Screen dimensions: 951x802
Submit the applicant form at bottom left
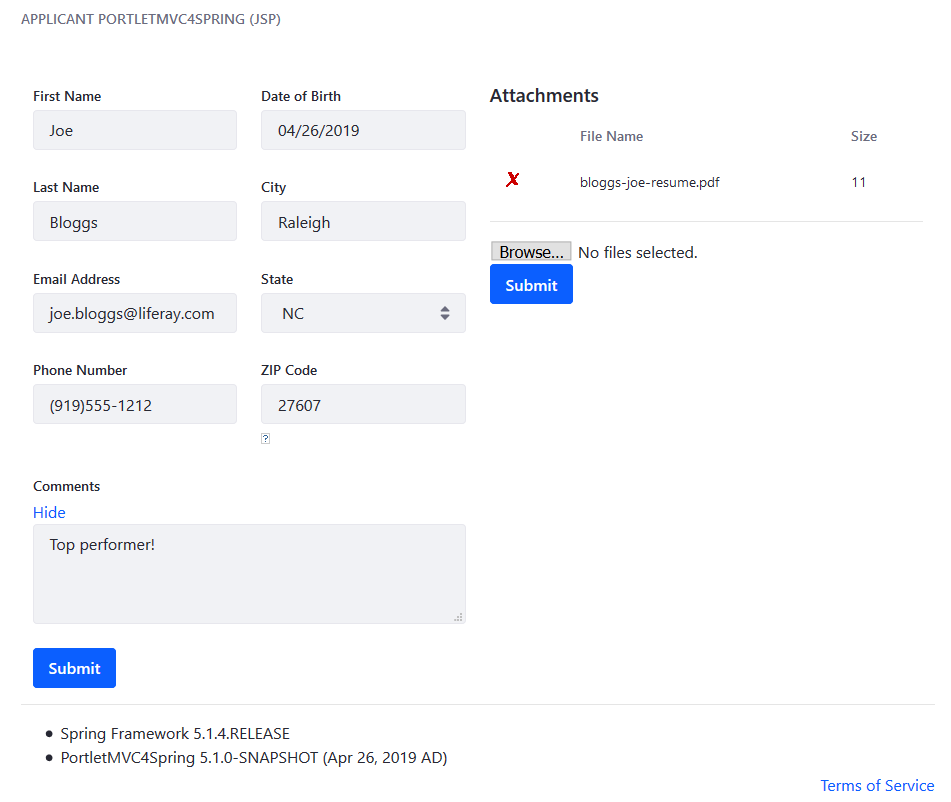click(x=75, y=668)
